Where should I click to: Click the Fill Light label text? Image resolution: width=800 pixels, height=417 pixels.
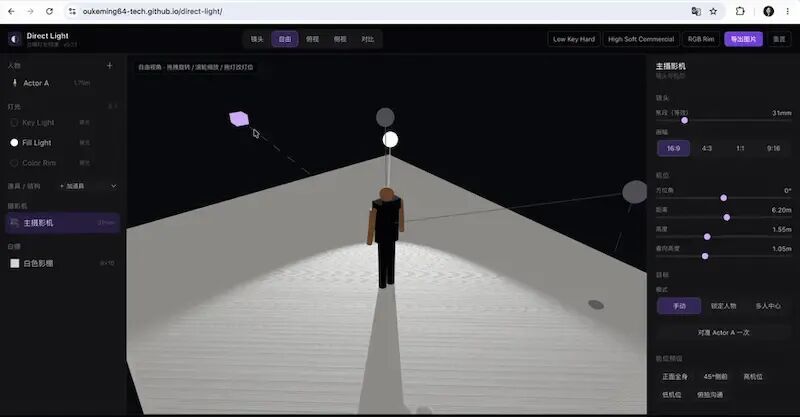37,142
